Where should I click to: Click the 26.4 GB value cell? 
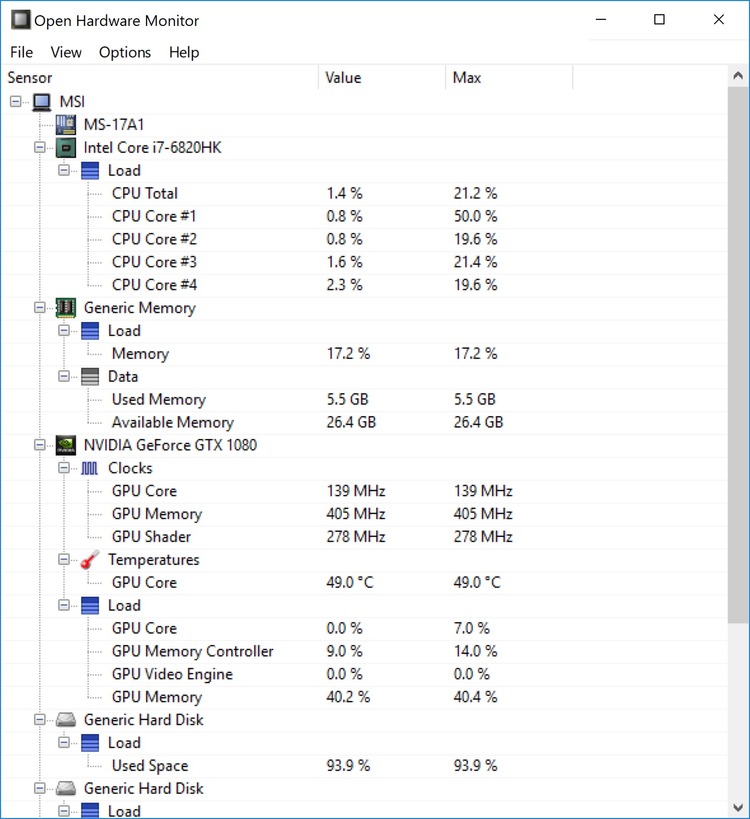[x=351, y=423]
